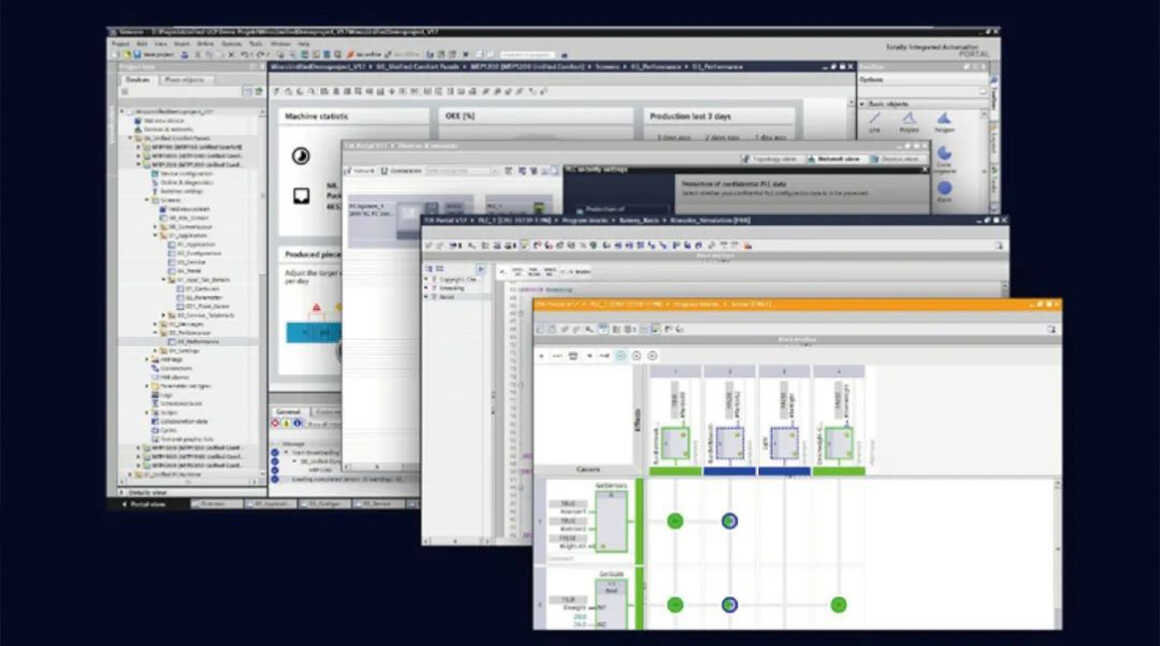The image size is (1160, 646).
Task: Open Connections in the project tree
Action: tap(172, 369)
